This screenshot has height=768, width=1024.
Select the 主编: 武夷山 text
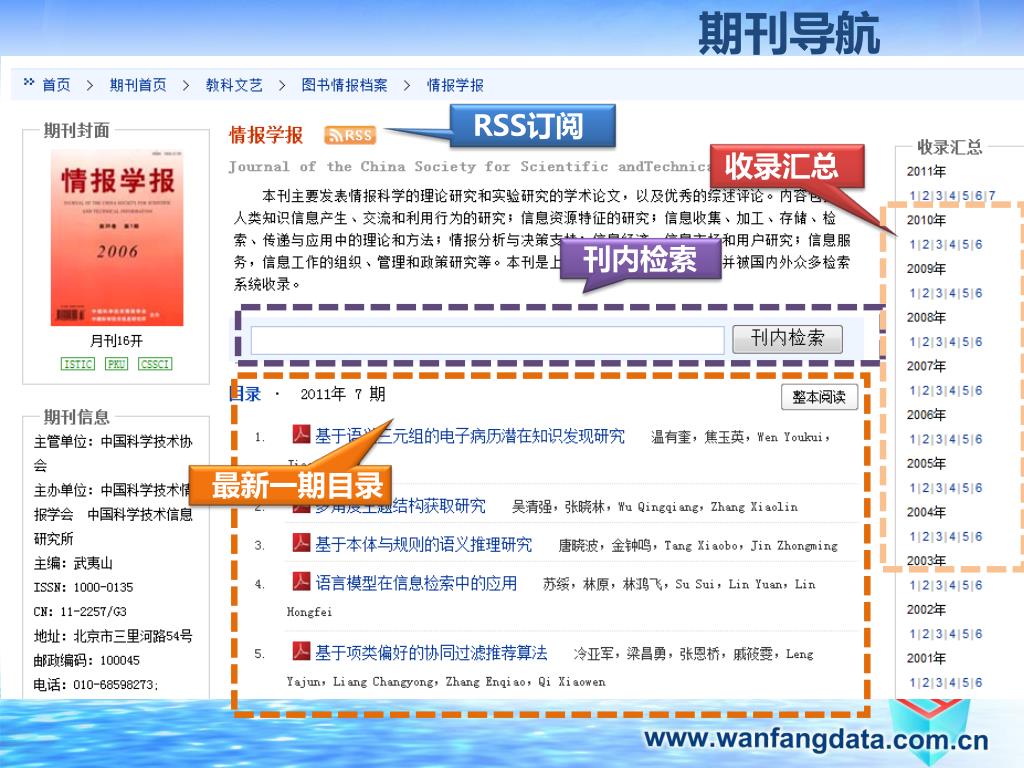(x=73, y=563)
